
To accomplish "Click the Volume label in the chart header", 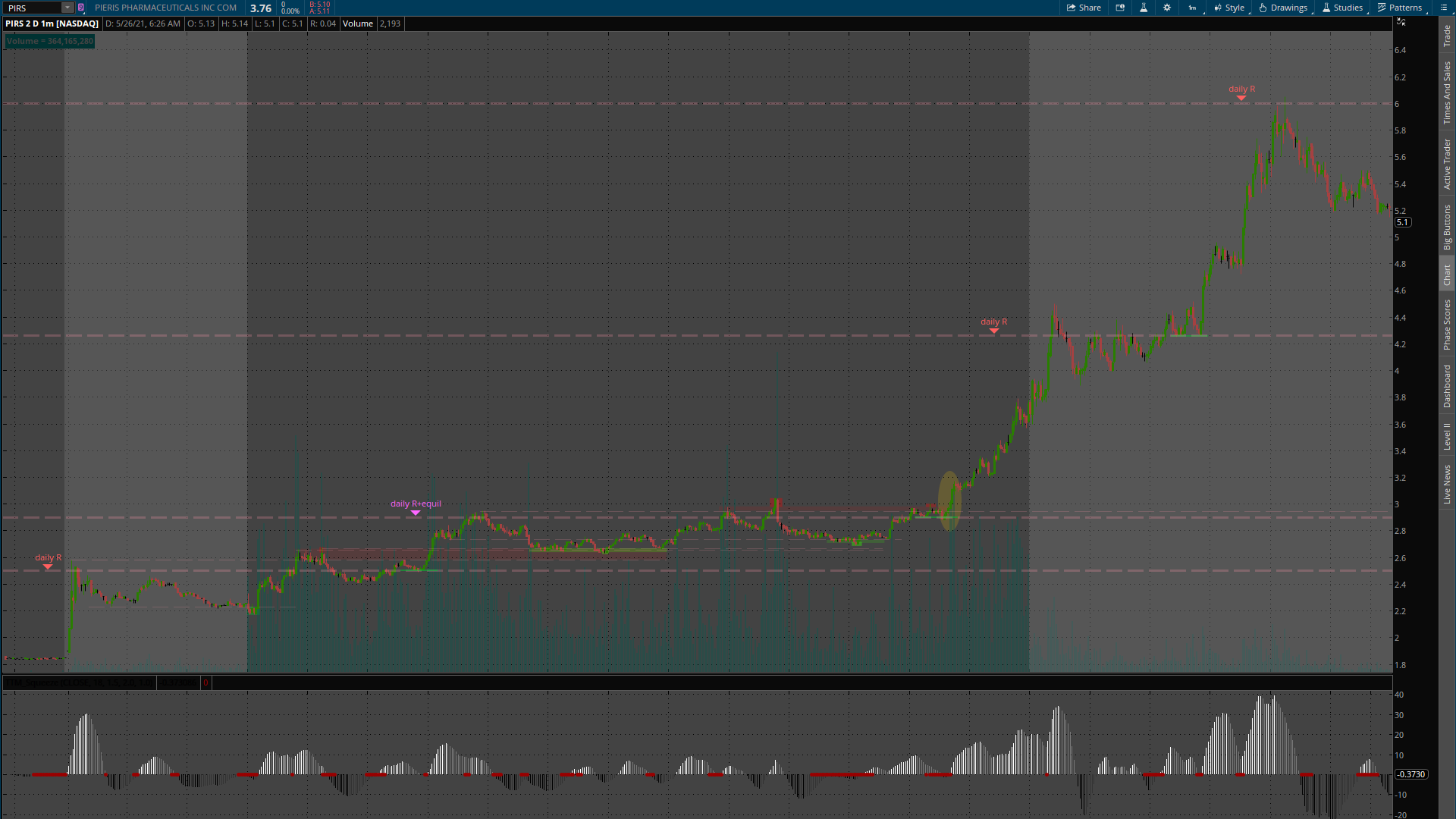I will (357, 24).
